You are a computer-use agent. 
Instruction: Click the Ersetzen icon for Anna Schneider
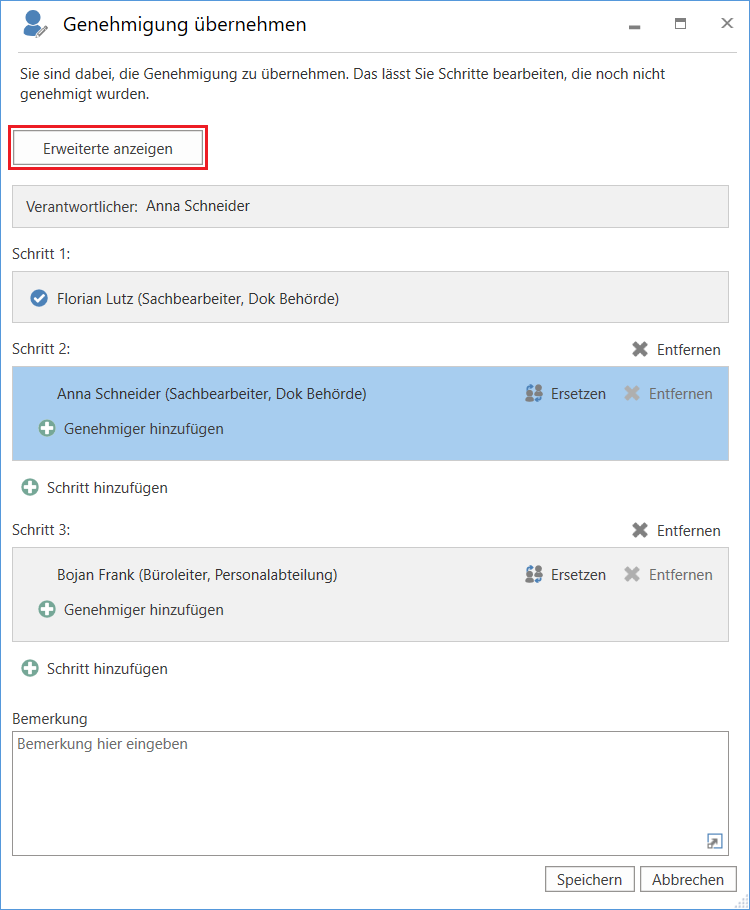point(534,394)
